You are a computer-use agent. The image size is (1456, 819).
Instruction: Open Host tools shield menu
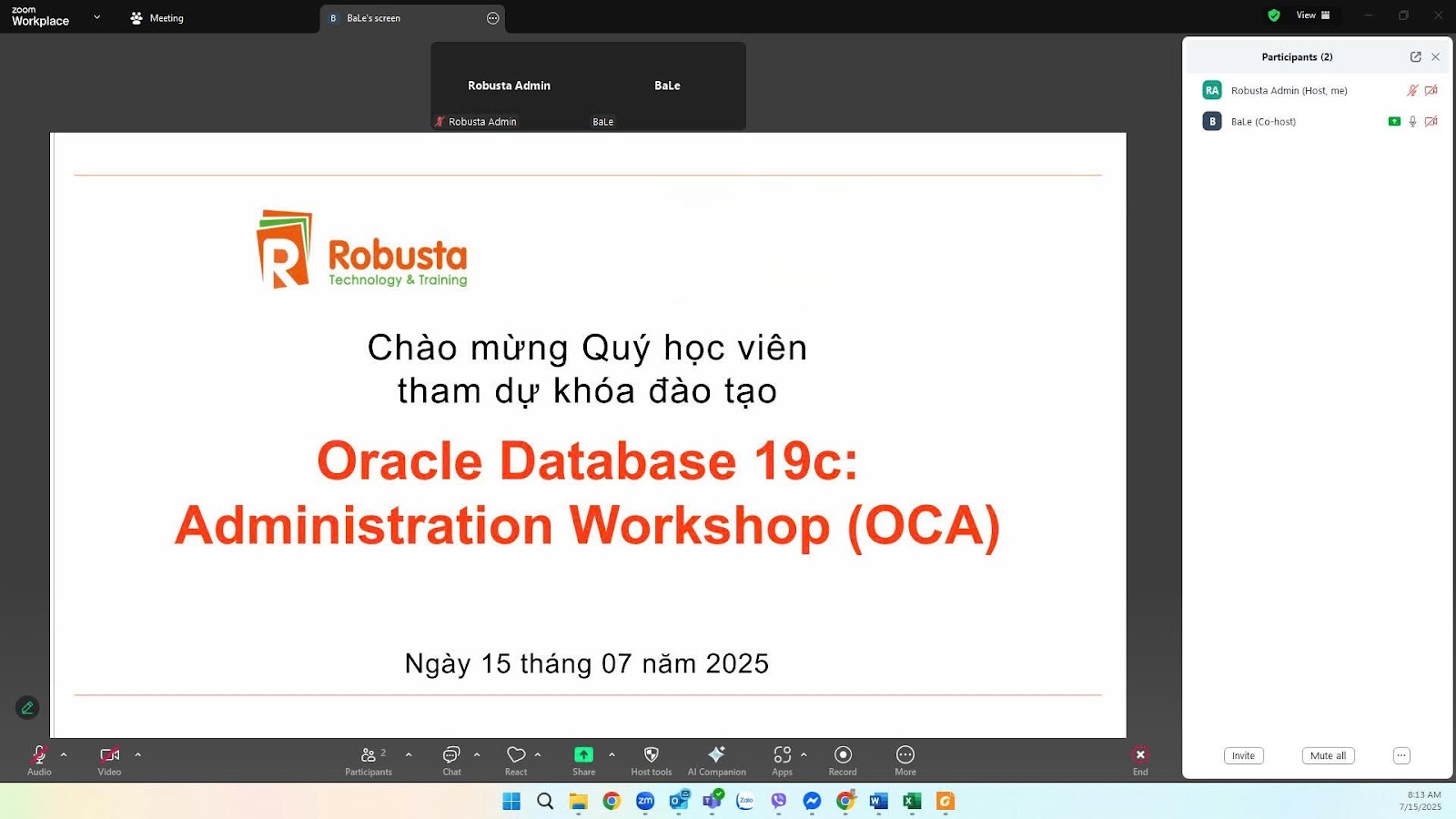pos(652,760)
